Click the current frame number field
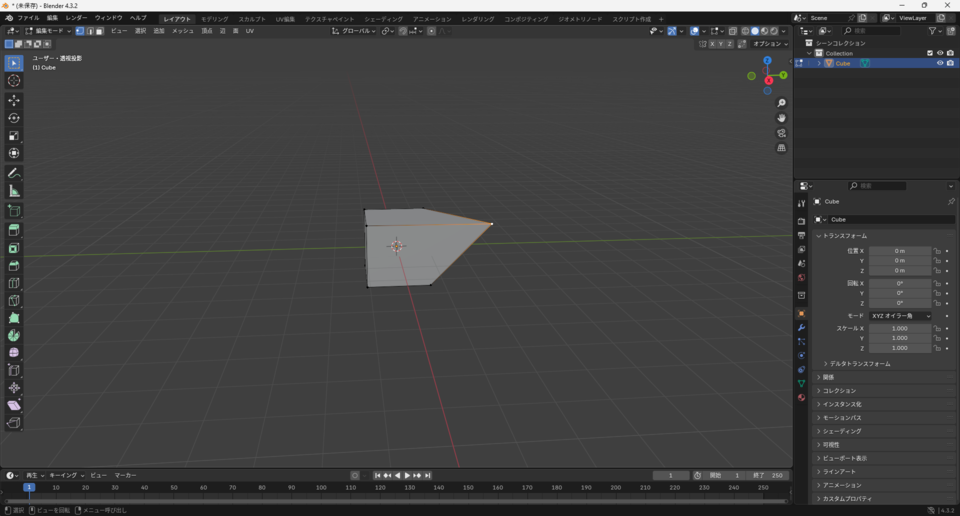The width and height of the screenshot is (960, 516). pos(670,476)
